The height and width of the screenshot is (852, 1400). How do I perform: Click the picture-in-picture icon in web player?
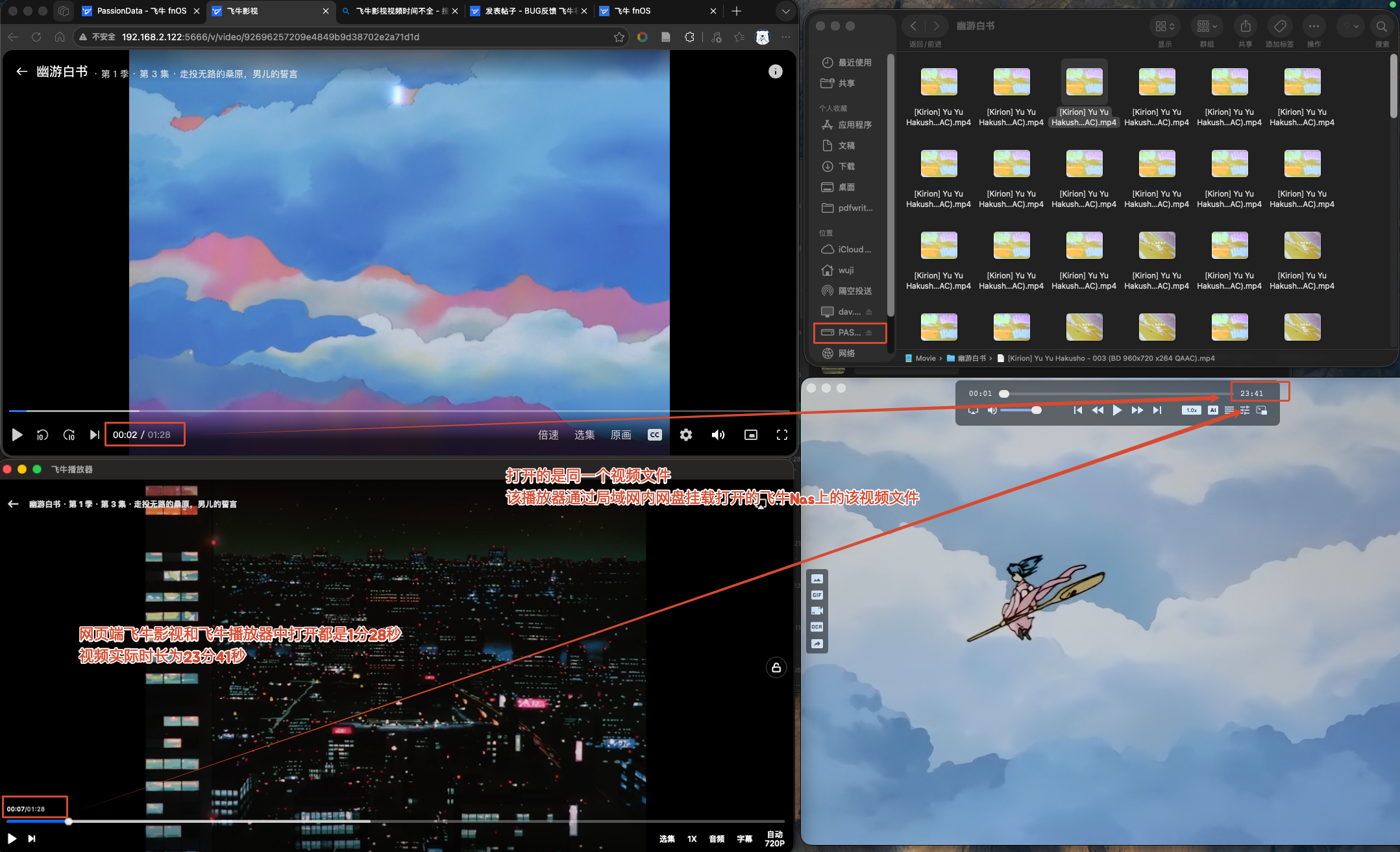tap(750, 435)
